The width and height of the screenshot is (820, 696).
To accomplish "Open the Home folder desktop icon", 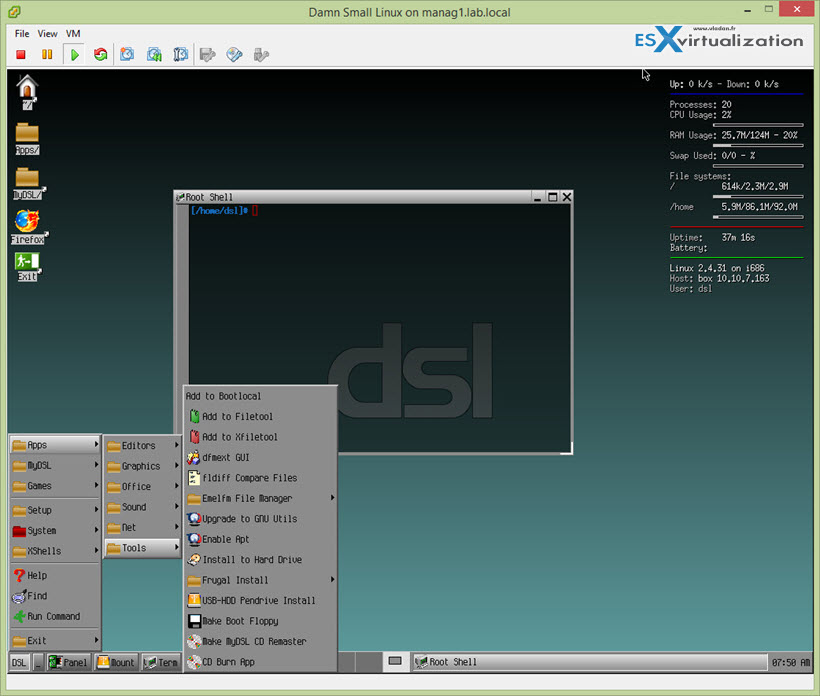I will 27,90.
